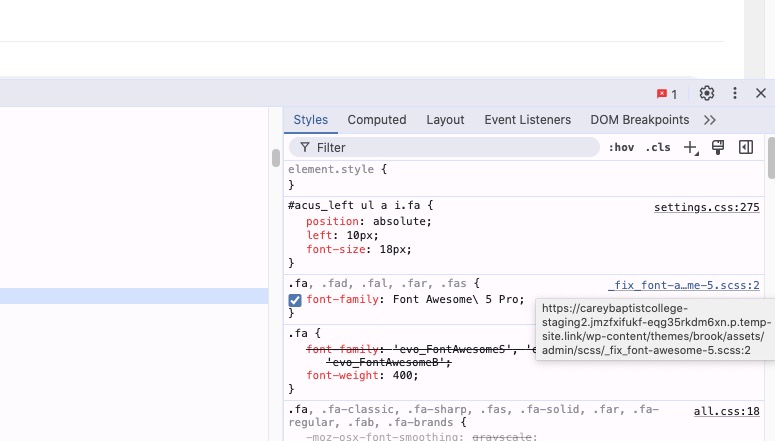Click the struck-through 'evo_FontAwesomeB' value
775x441 pixels.
(386, 362)
